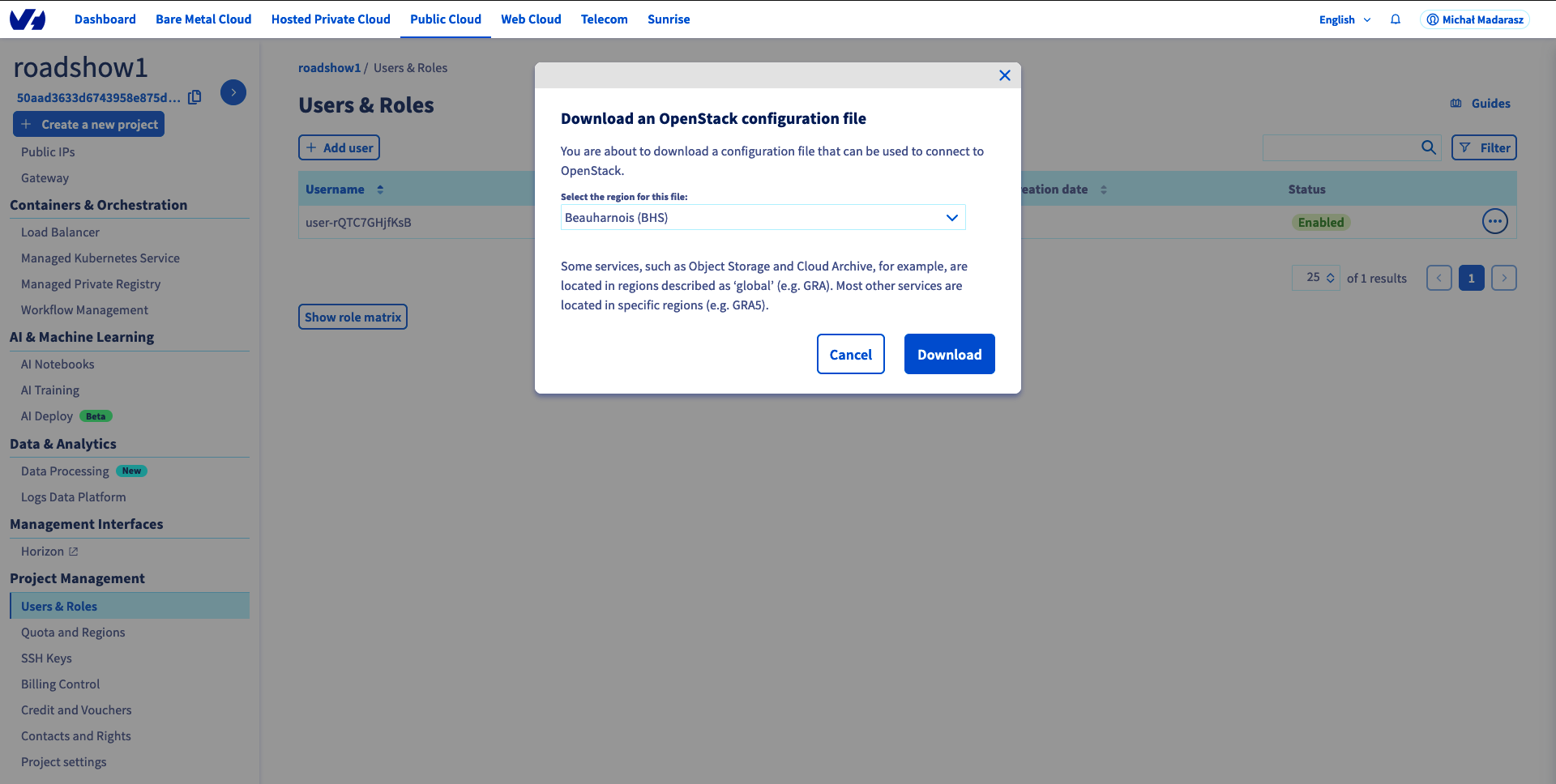Viewport: 1556px width, 784px height.
Task: Open Horizon external link in sidebar
Action: pos(49,551)
